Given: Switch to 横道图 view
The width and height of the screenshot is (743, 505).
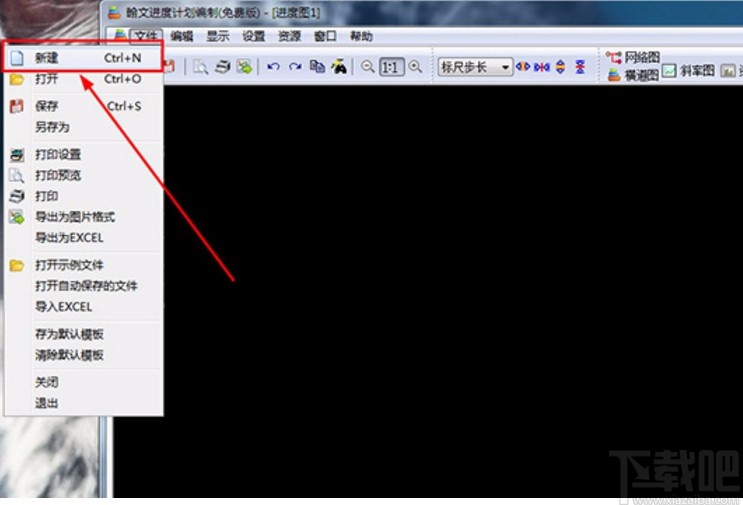Looking at the screenshot, I should coord(634,75).
